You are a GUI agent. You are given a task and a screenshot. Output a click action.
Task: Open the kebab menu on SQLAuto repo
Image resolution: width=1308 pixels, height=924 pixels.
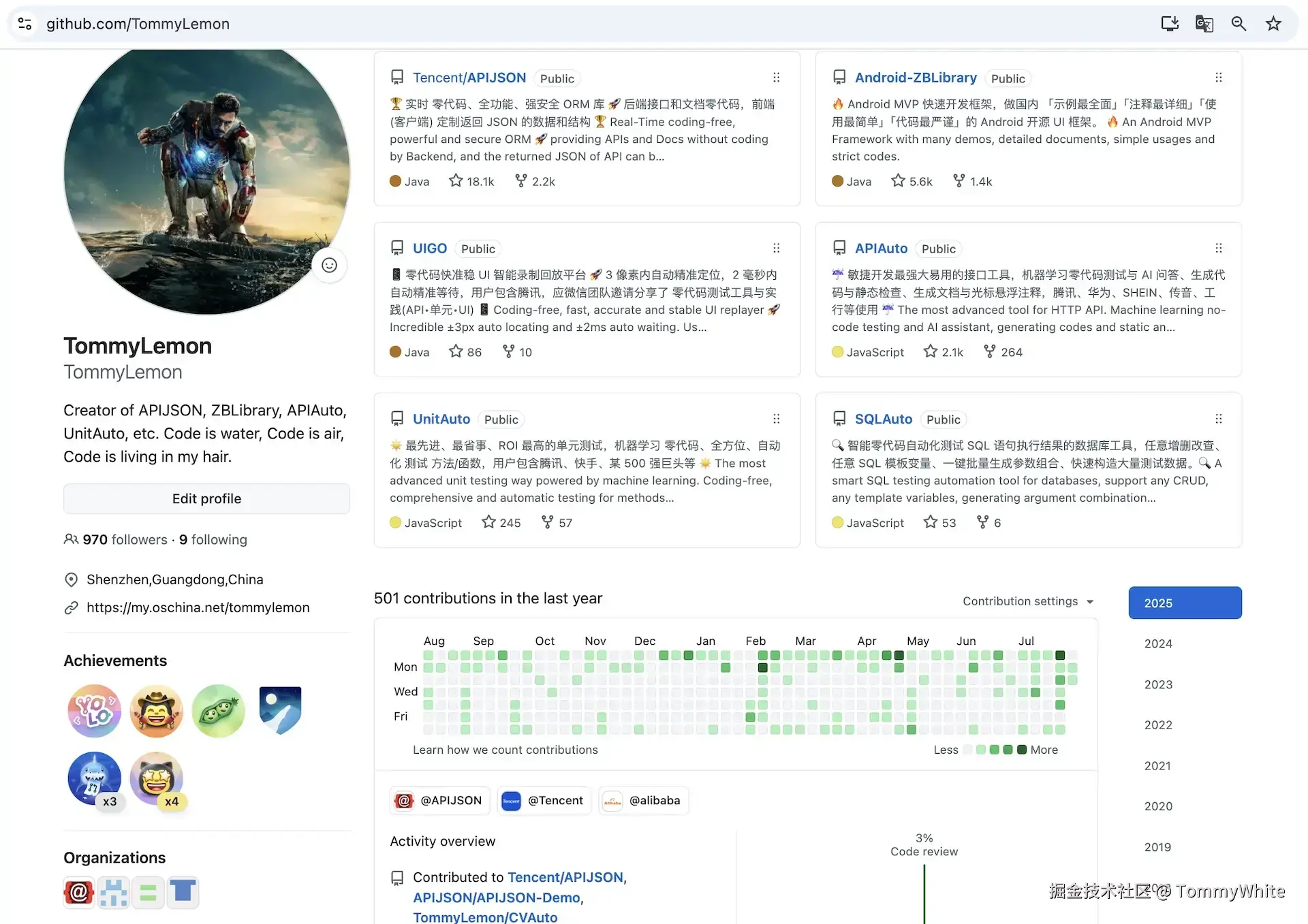coord(1219,419)
